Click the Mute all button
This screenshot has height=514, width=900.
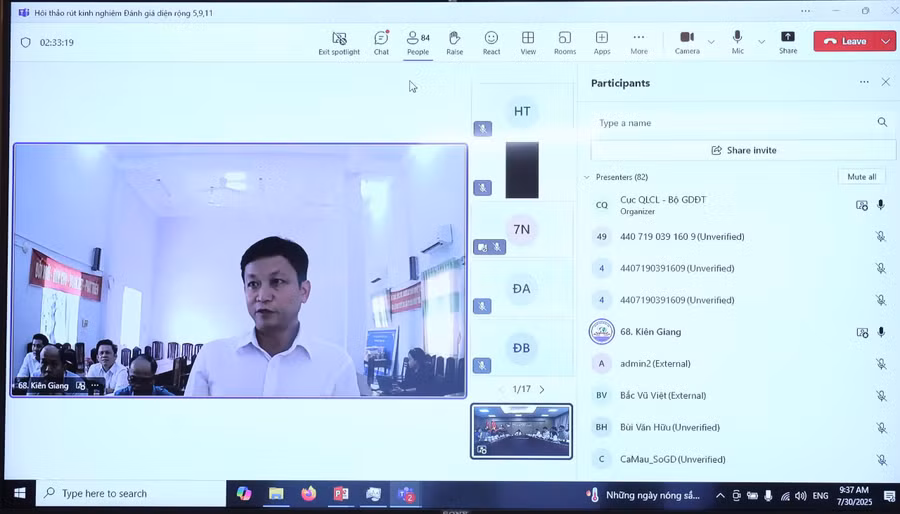pos(861,177)
